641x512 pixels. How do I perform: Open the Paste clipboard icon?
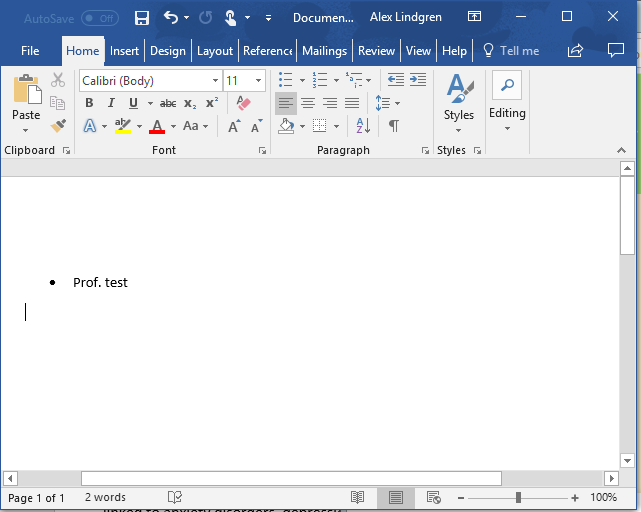click(27, 89)
